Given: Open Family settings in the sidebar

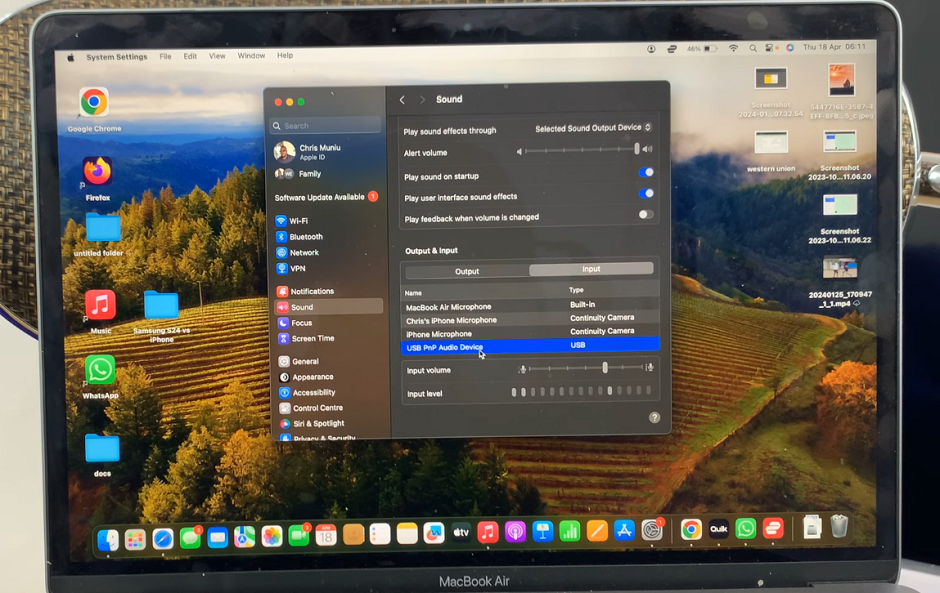Looking at the screenshot, I should coord(298,174).
